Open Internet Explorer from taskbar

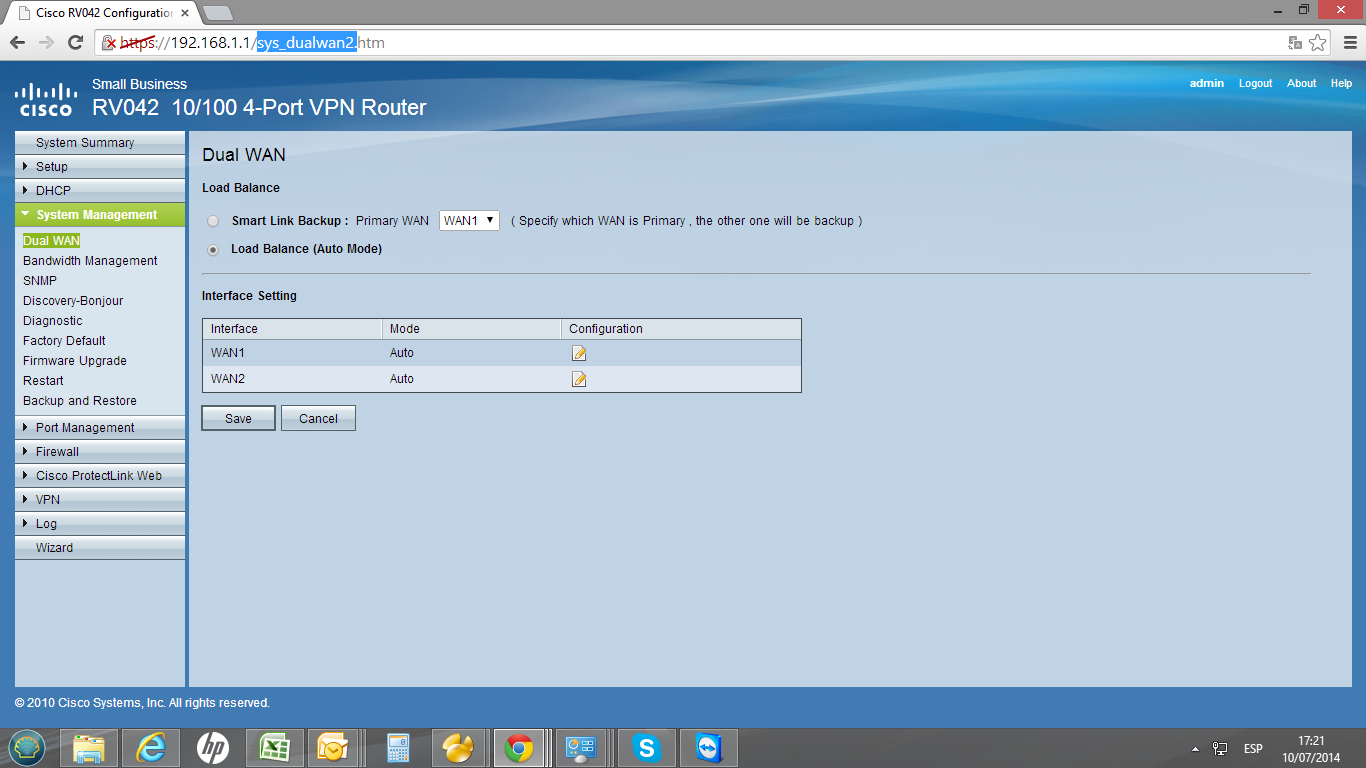(x=151, y=747)
